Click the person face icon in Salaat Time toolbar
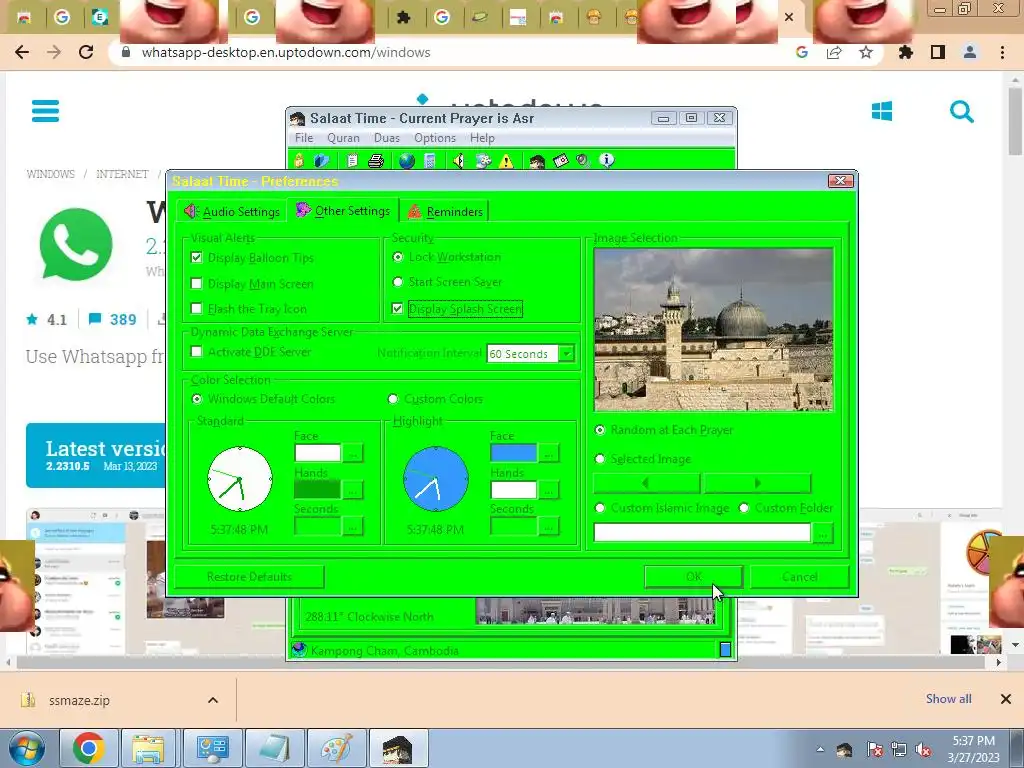The width and height of the screenshot is (1024, 768). click(x=537, y=161)
